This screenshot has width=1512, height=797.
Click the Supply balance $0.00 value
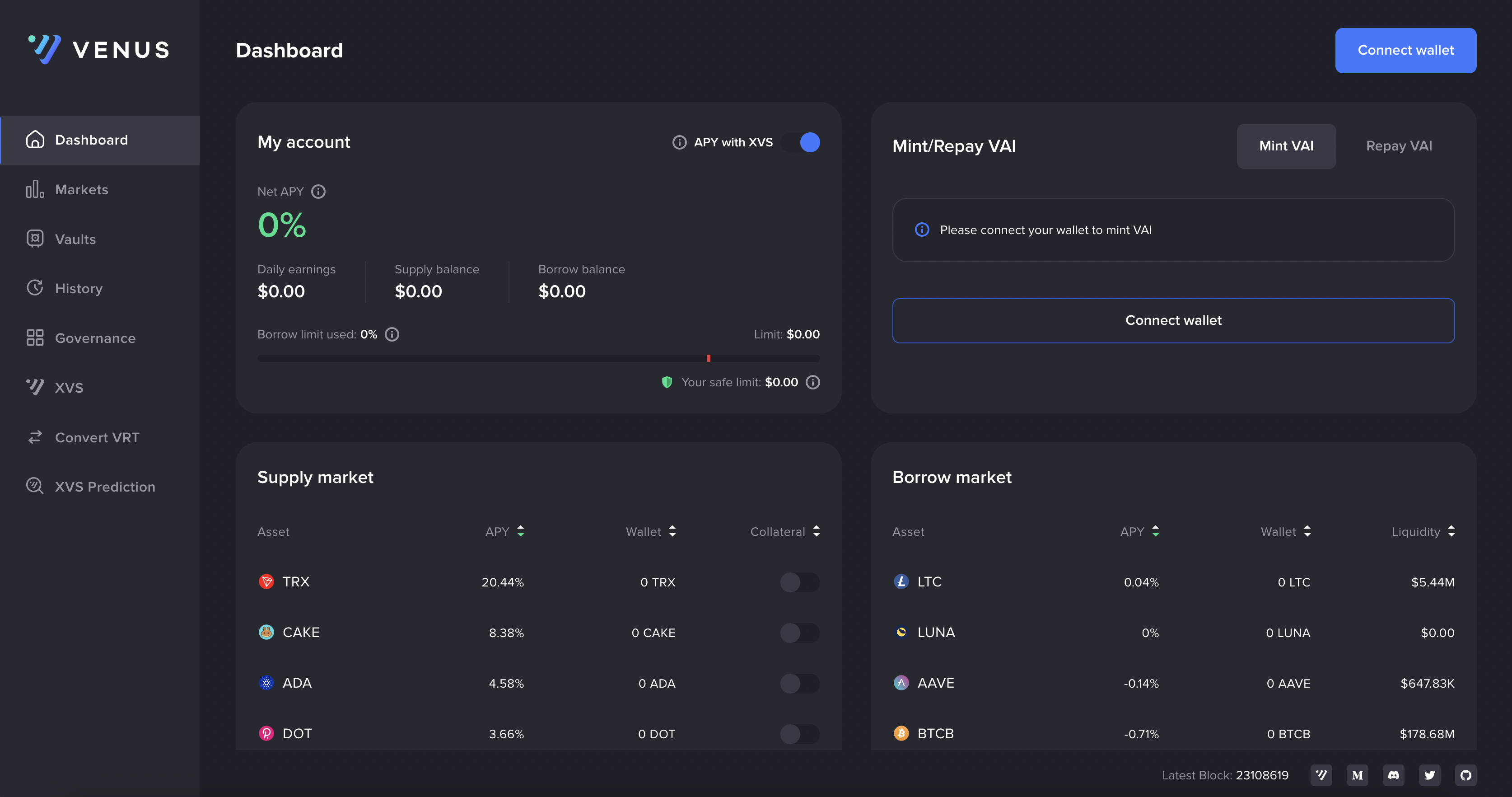[418, 291]
